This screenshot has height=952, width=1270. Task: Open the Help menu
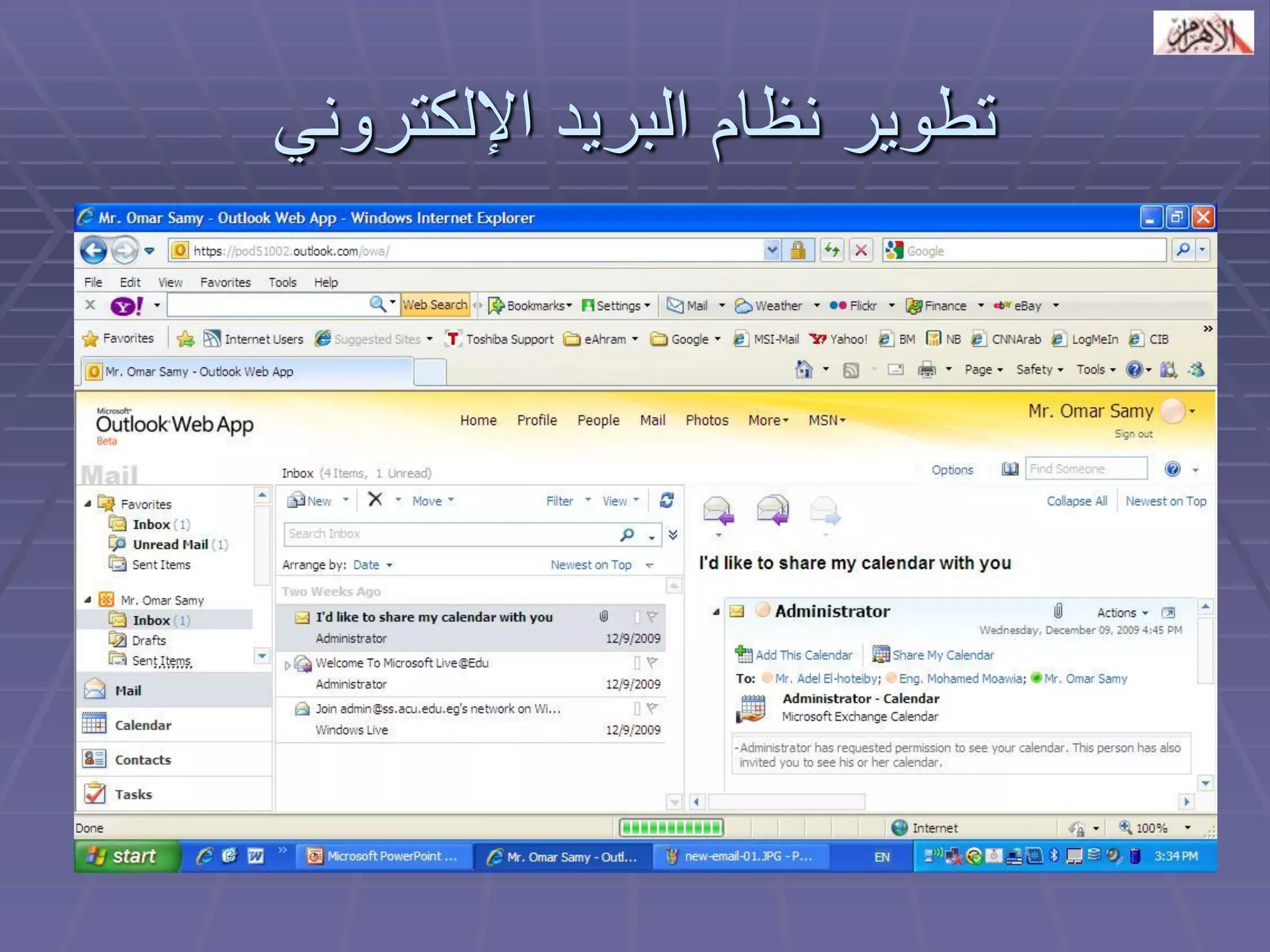coord(326,282)
